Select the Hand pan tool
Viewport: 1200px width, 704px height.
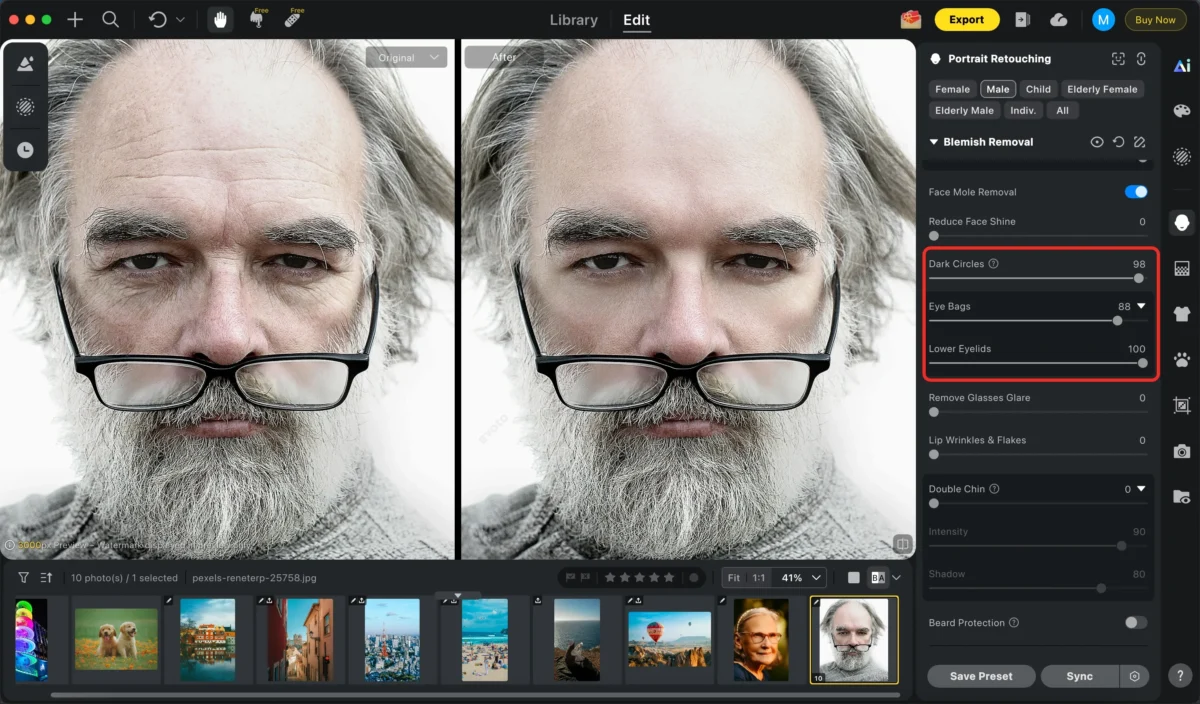pos(220,20)
